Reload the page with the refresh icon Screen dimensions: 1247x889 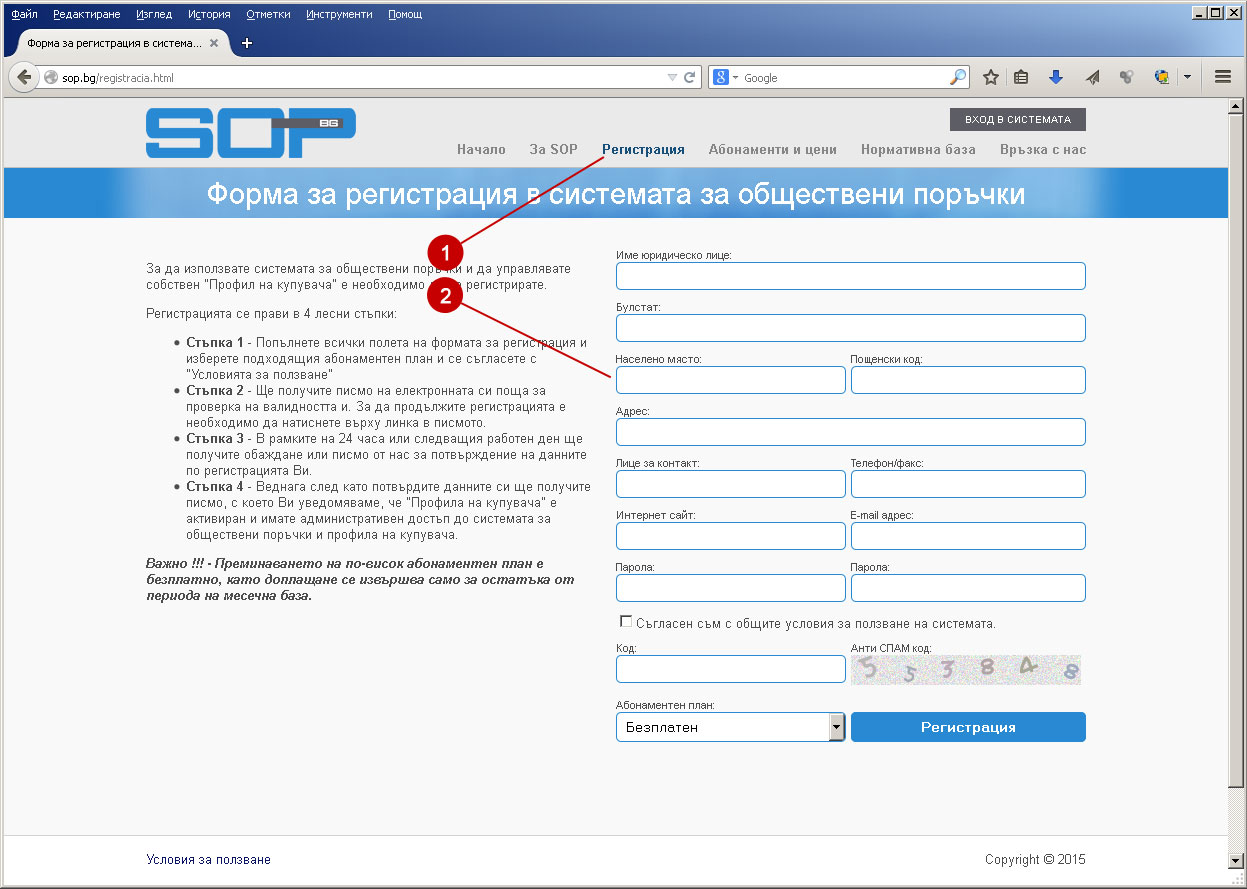(x=690, y=77)
